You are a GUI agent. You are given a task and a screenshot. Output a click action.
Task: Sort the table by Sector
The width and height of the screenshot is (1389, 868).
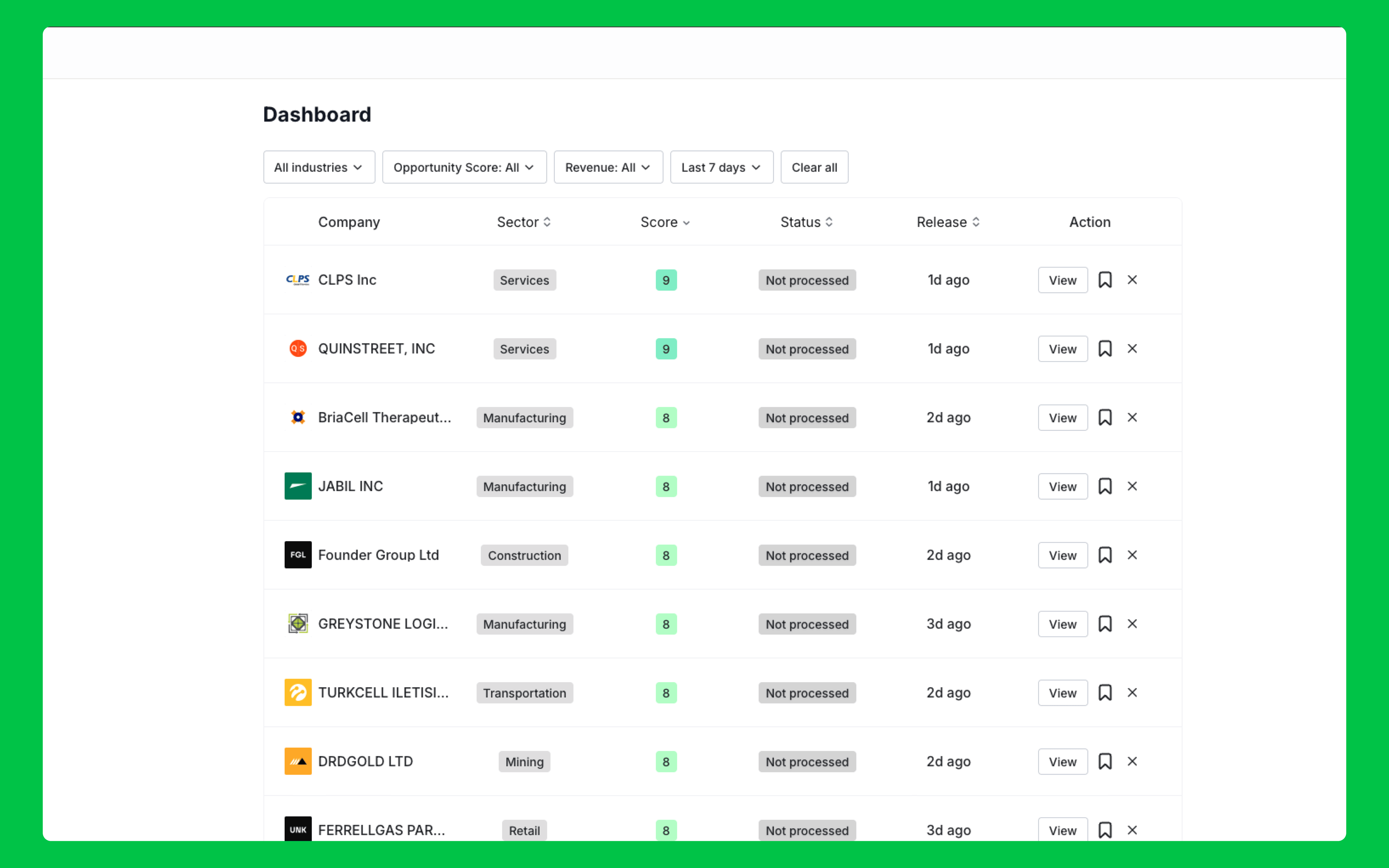pyautogui.click(x=523, y=222)
